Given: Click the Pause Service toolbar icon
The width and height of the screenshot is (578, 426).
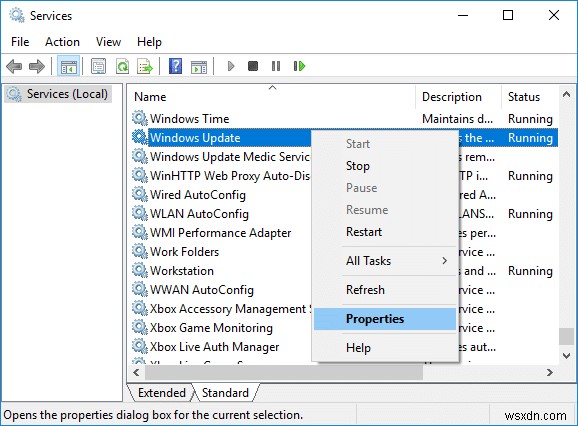Looking at the screenshot, I should click(x=276, y=66).
